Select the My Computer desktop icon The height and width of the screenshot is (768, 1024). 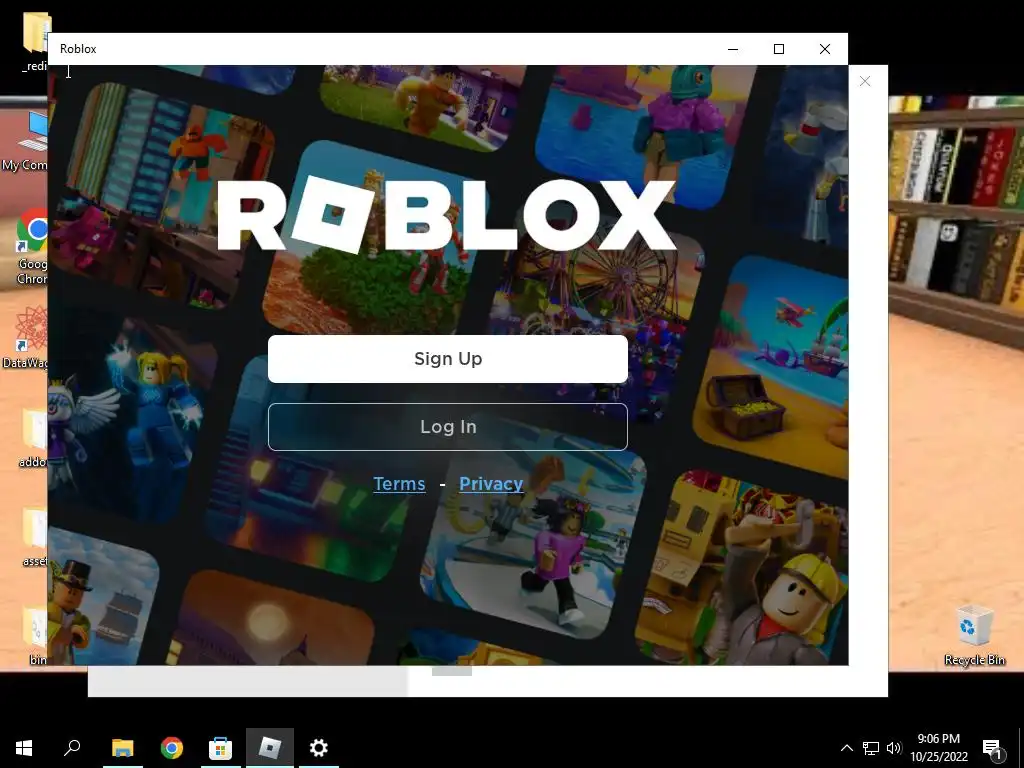(26, 141)
